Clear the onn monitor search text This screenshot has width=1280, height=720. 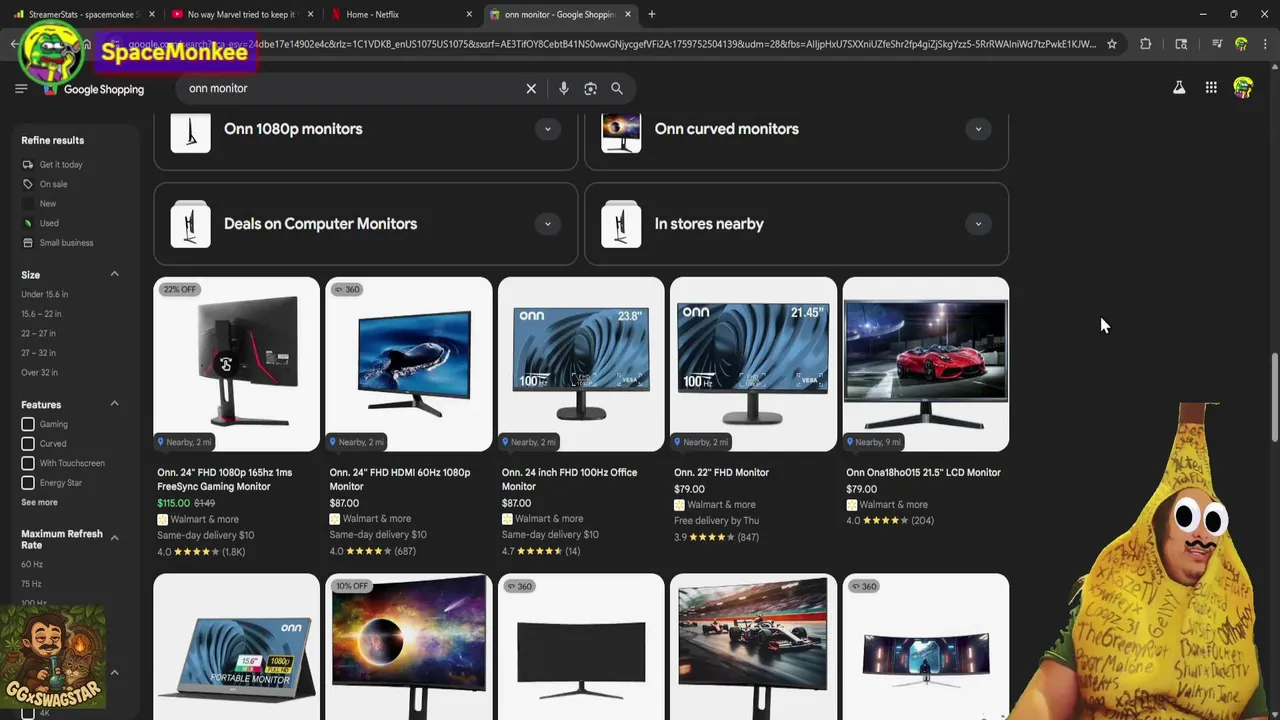[x=531, y=88]
